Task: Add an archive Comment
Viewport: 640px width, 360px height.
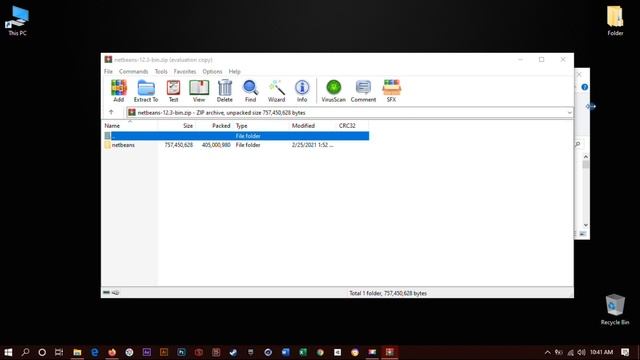Action: tap(363, 91)
